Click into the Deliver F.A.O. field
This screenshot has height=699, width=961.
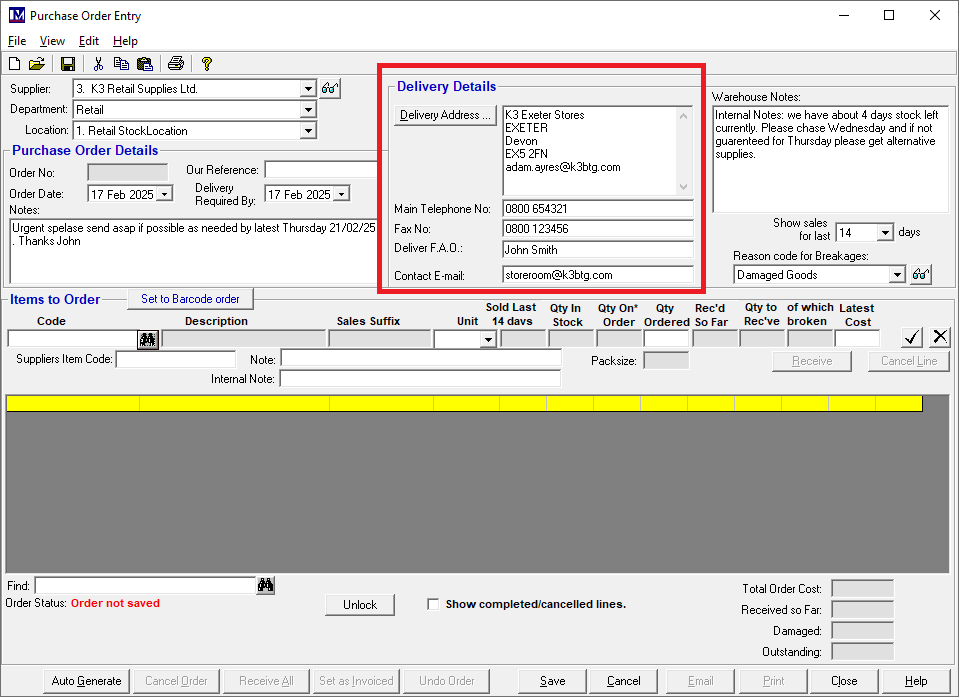pyautogui.click(x=597, y=250)
